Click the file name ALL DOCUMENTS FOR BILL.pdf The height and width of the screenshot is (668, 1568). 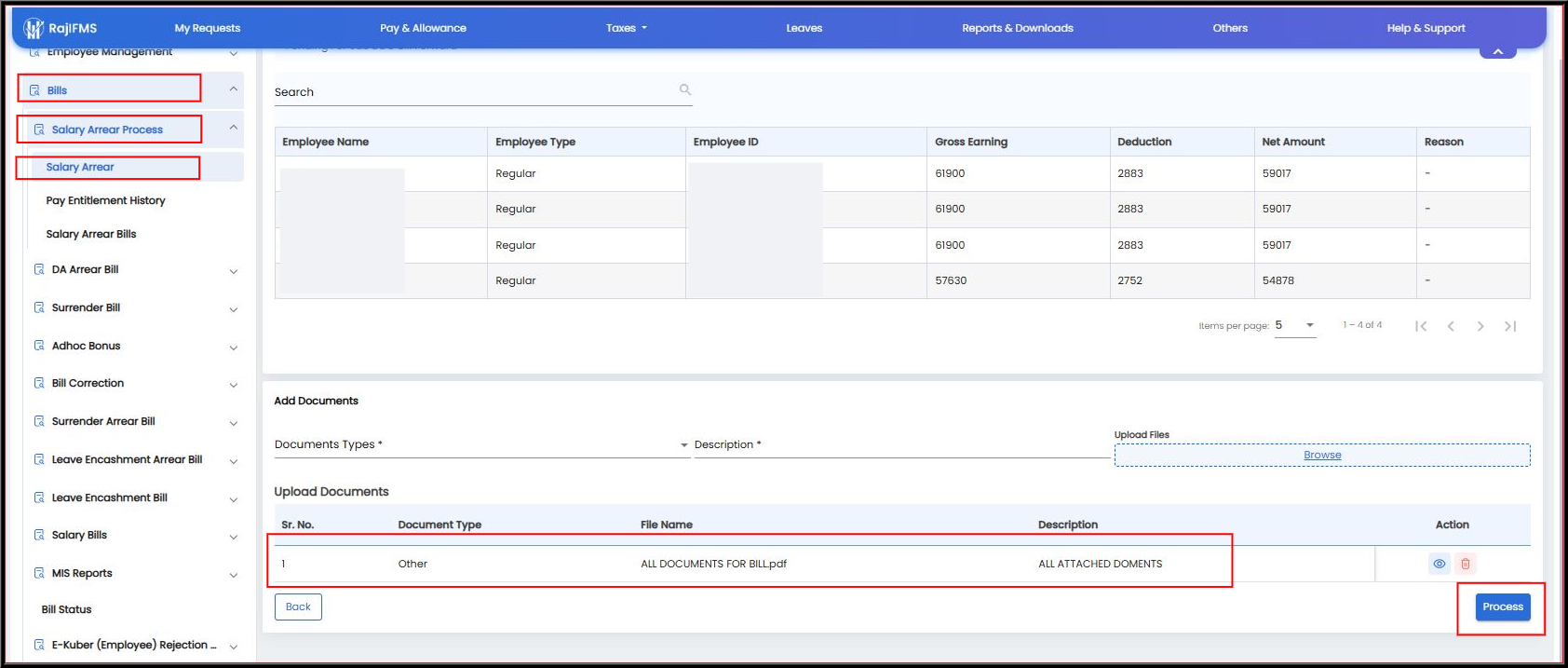tap(713, 564)
